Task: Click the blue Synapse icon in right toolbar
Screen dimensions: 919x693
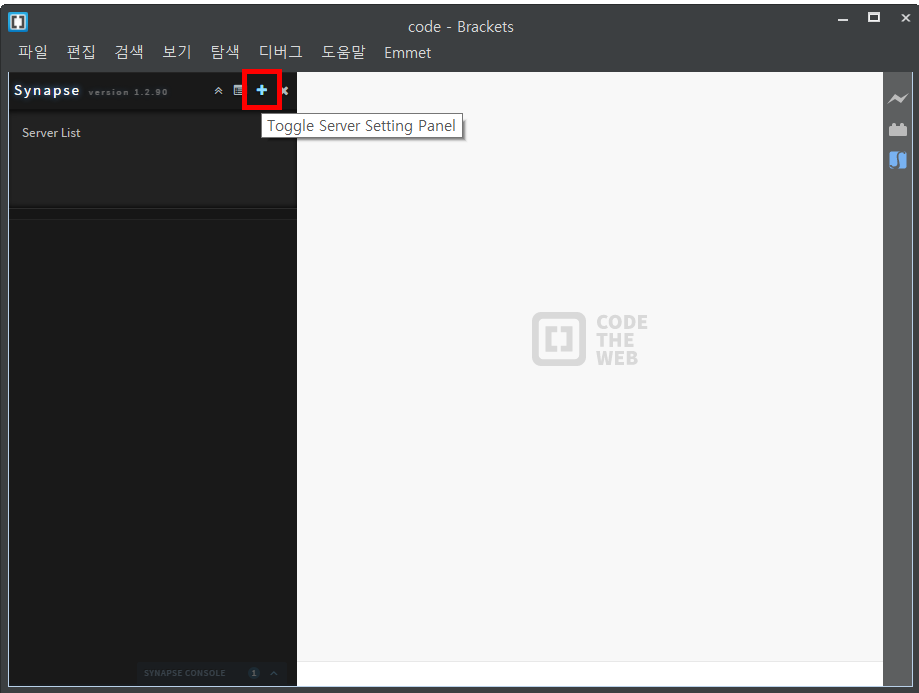Action: (897, 159)
